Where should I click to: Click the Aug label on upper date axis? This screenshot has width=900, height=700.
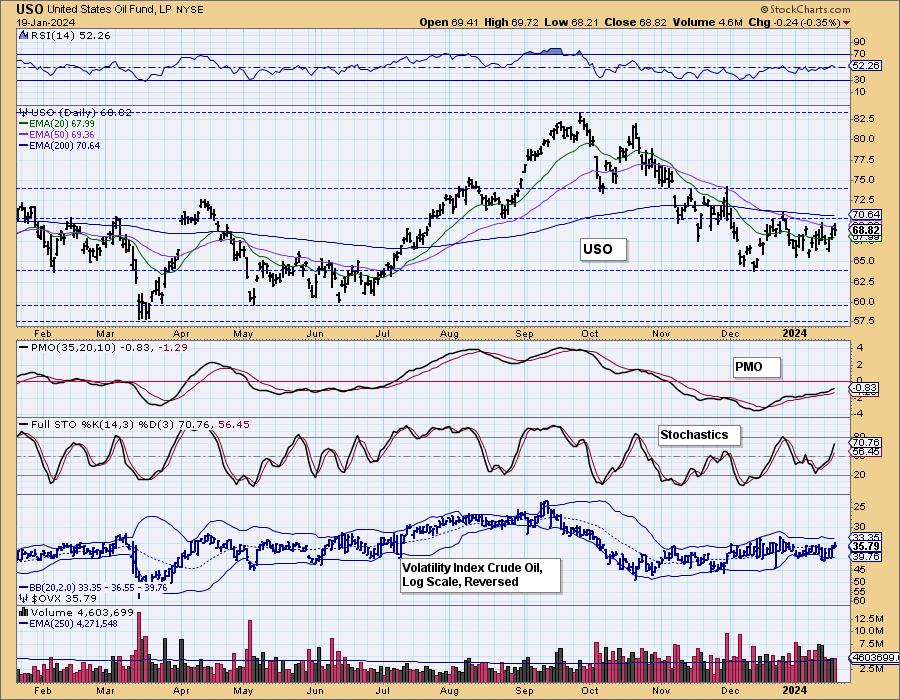[449, 334]
